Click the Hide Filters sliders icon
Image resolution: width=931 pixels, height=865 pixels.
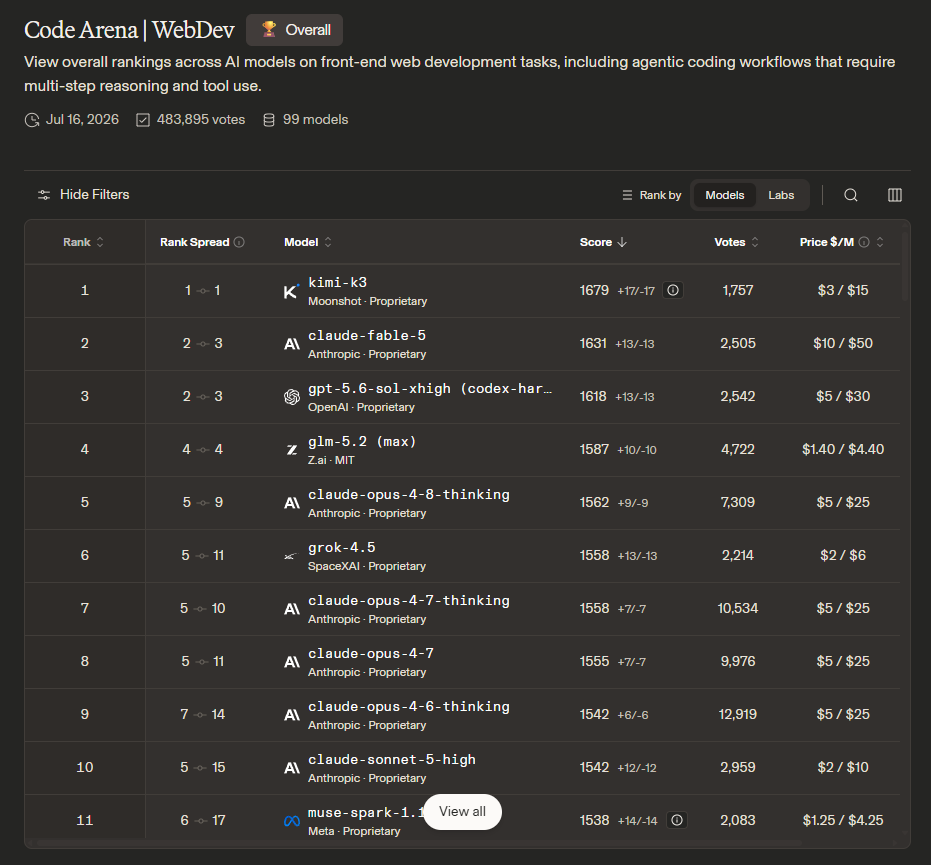point(44,195)
